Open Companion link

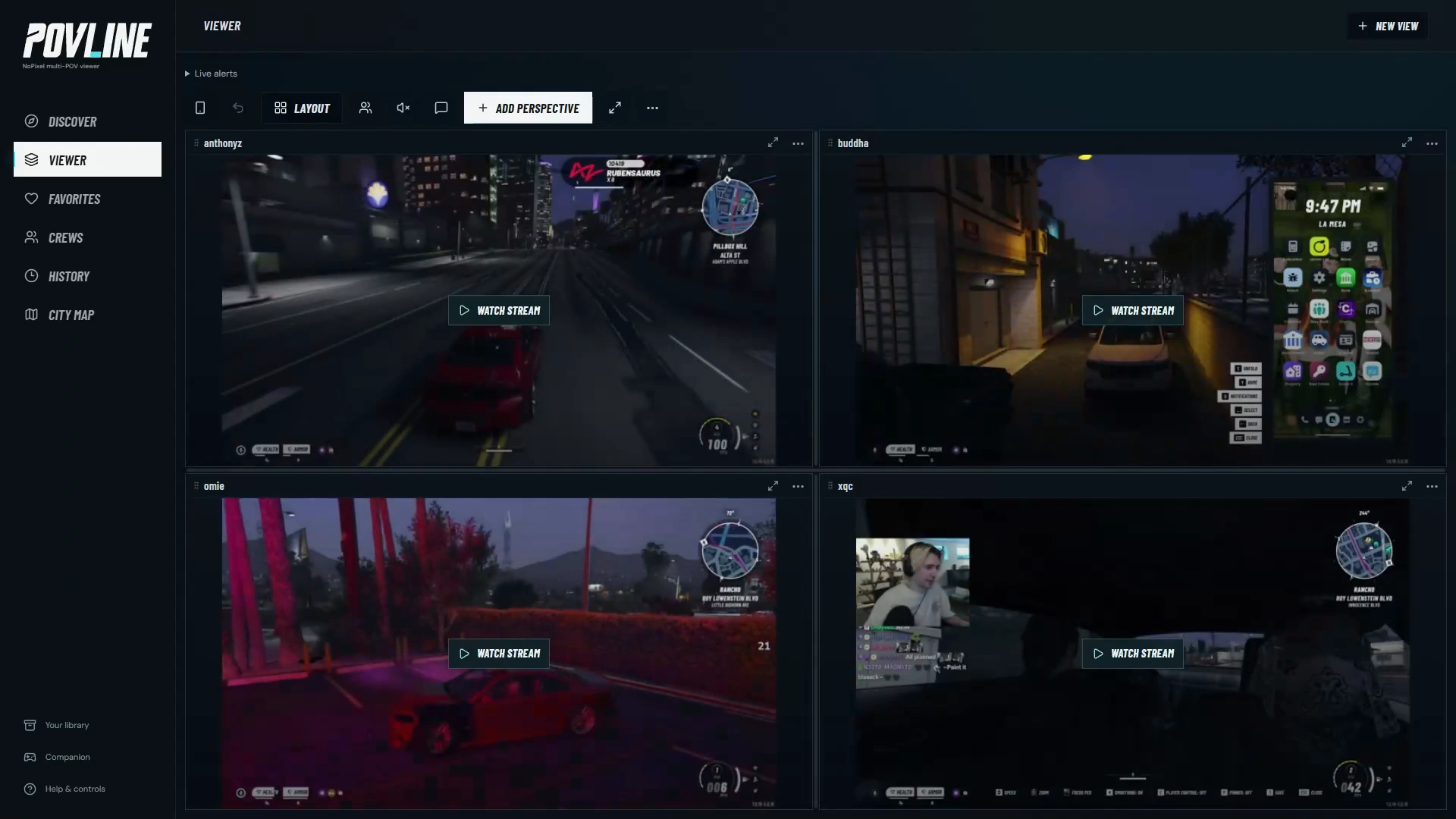(x=57, y=757)
